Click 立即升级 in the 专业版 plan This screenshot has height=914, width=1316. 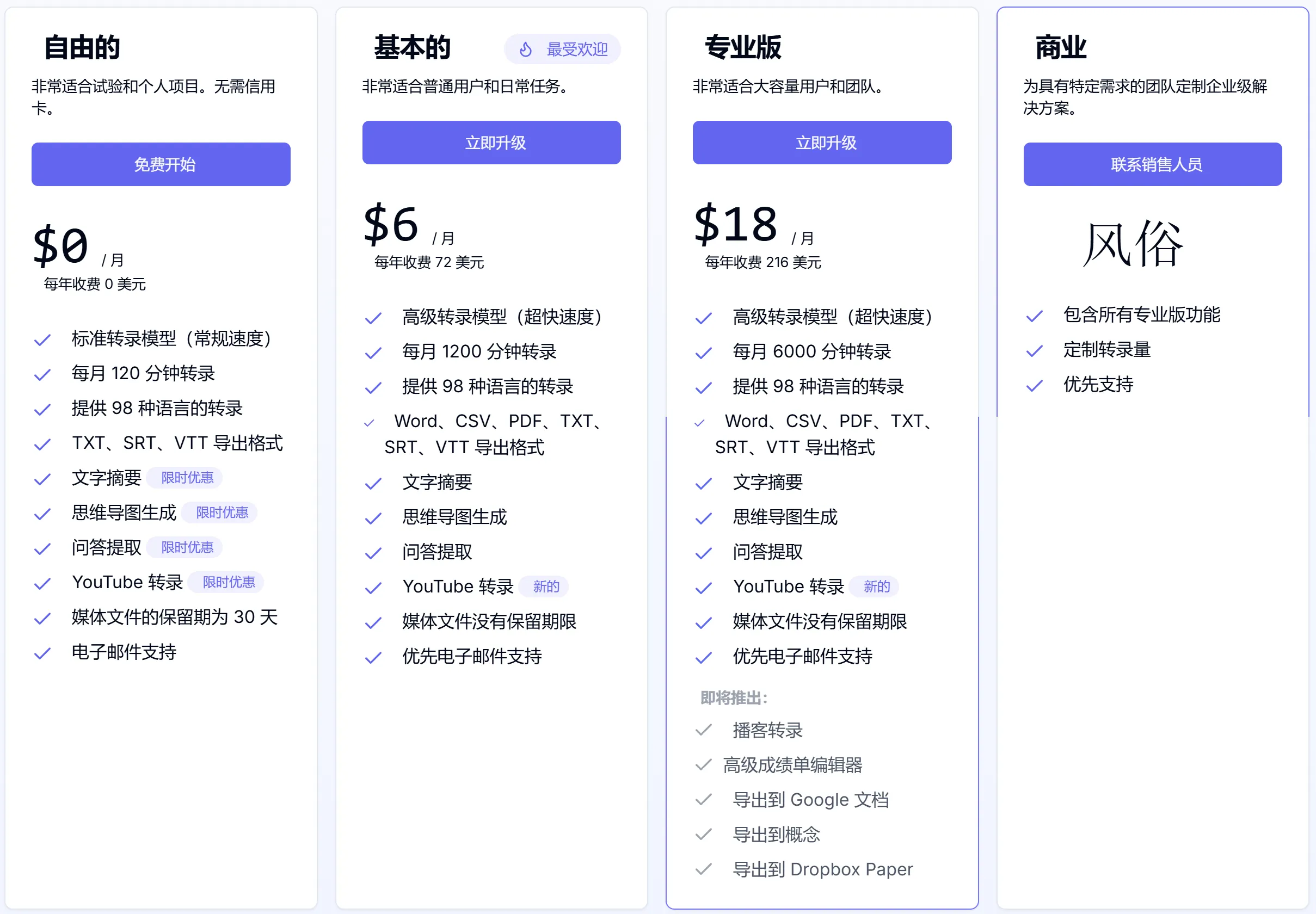click(x=822, y=143)
